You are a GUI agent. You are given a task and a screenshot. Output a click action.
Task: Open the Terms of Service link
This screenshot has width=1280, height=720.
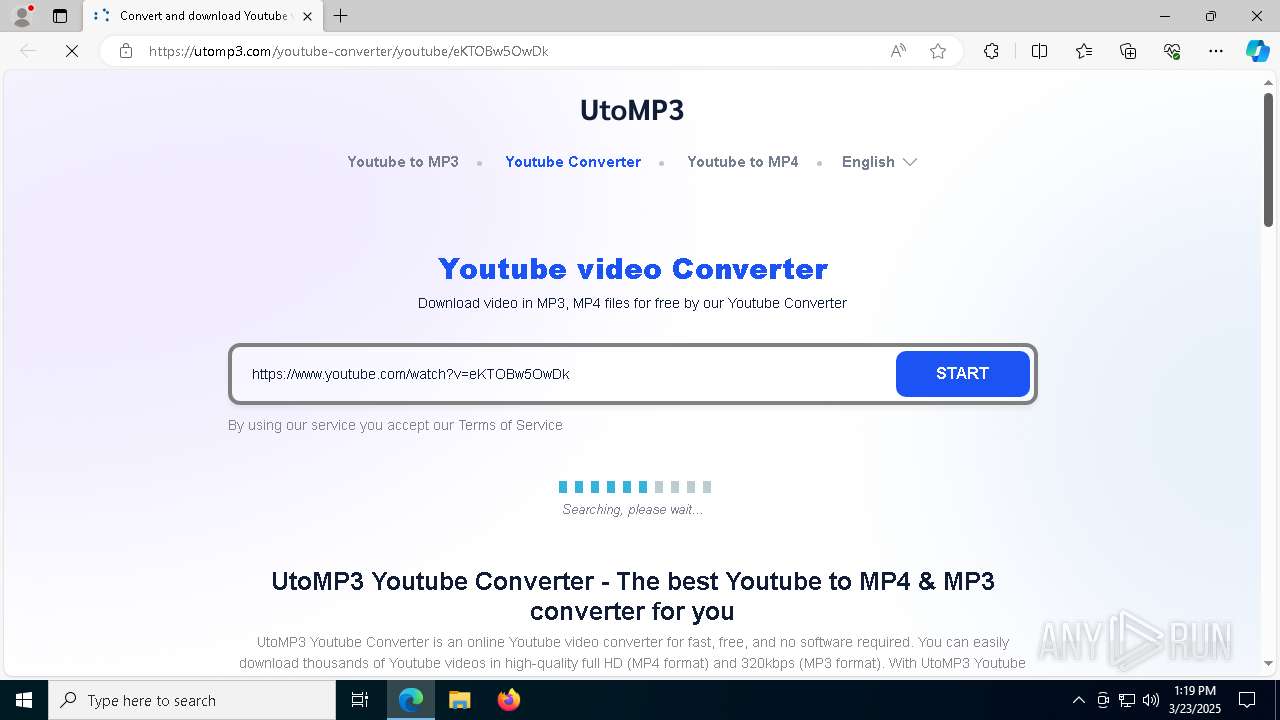[510, 425]
